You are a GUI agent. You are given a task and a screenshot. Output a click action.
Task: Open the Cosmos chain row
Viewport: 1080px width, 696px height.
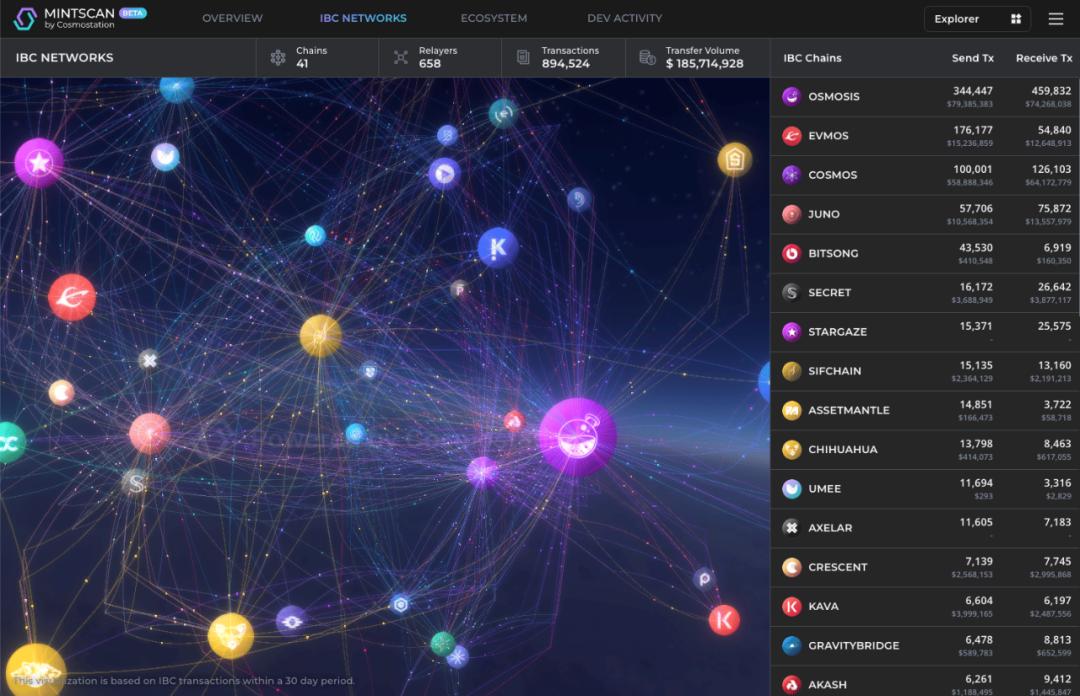[x=925, y=175]
